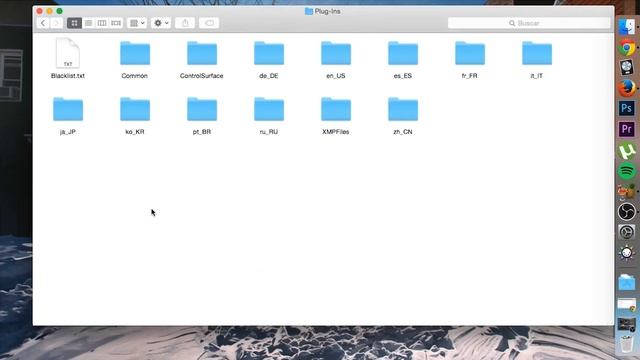The width and height of the screenshot is (640, 360).
Task: Open the Trash in the Dock
Action: (627, 344)
